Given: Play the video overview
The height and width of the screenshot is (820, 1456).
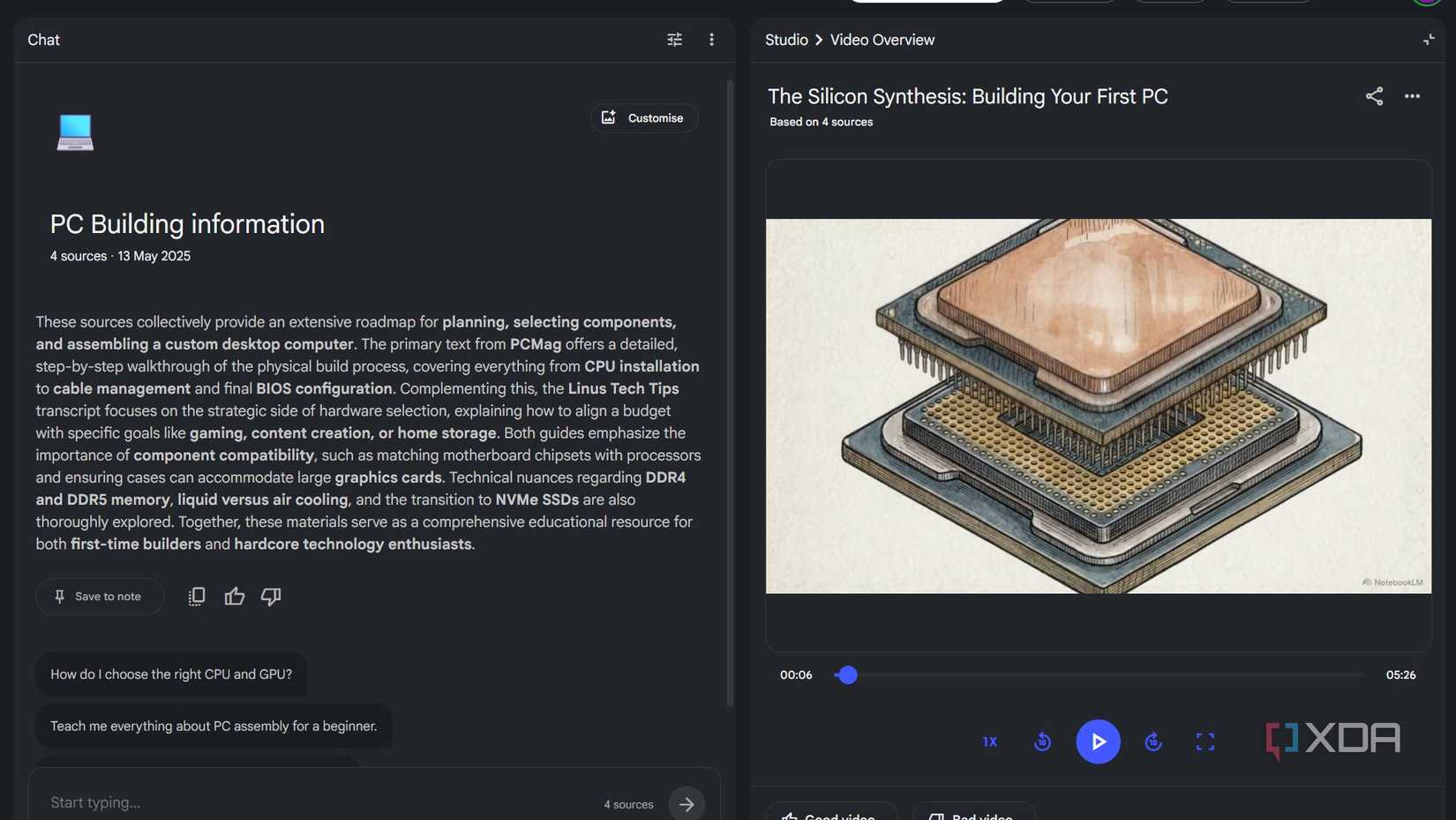Looking at the screenshot, I should (1098, 742).
